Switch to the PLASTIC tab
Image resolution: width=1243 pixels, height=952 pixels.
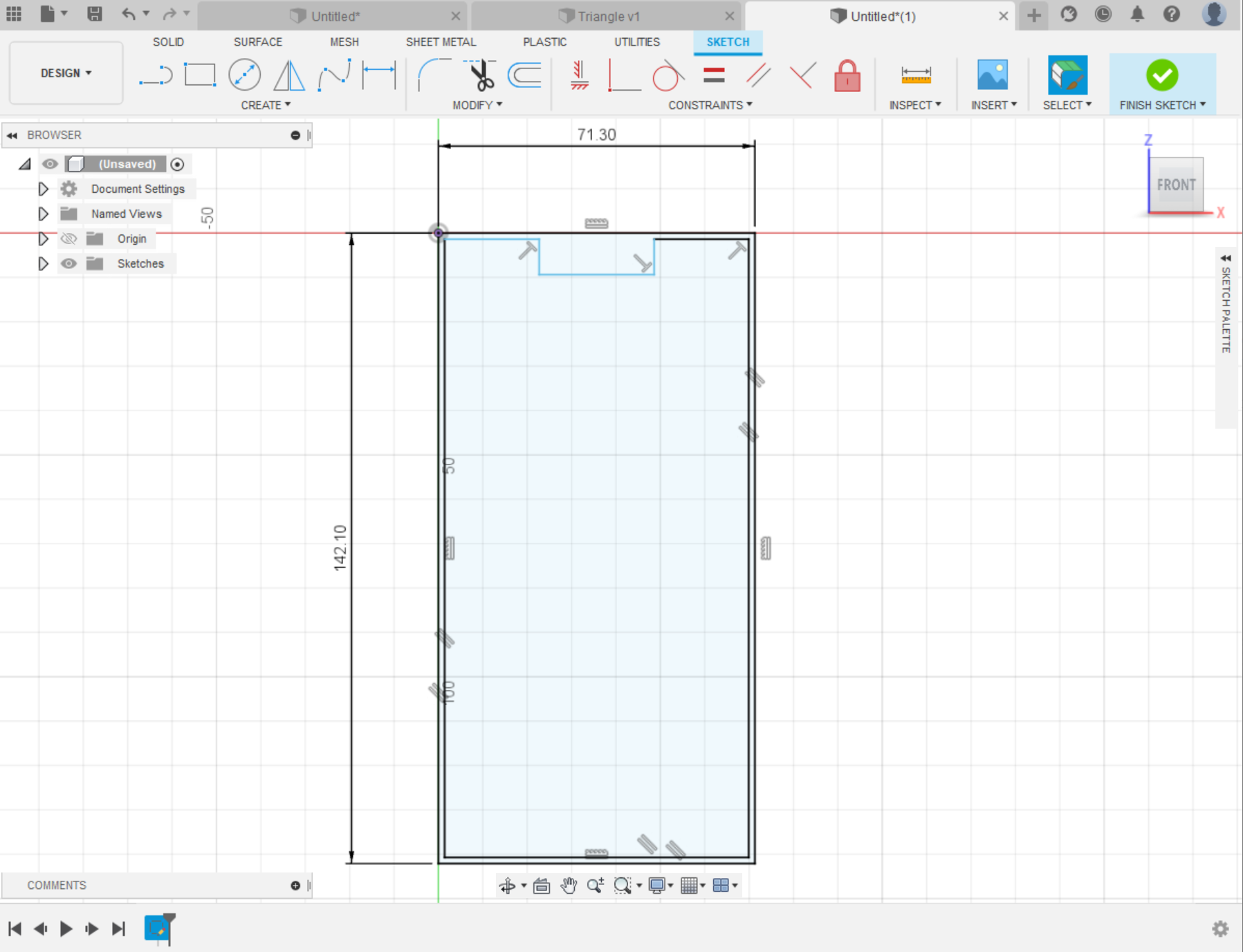pos(545,42)
